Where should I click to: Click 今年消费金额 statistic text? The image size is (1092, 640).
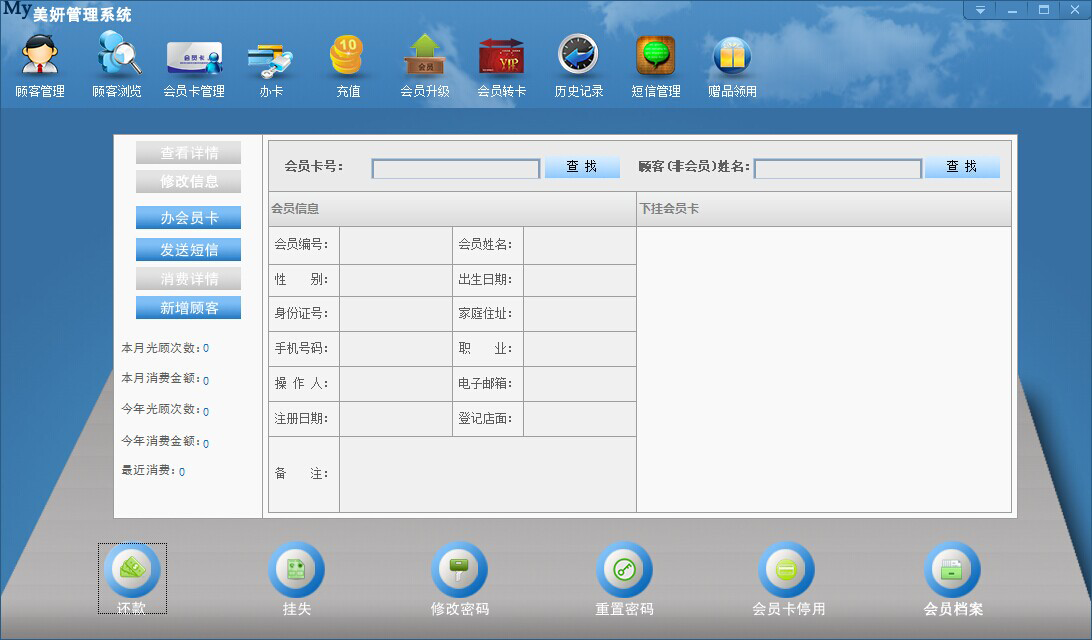pyautogui.click(x=165, y=442)
